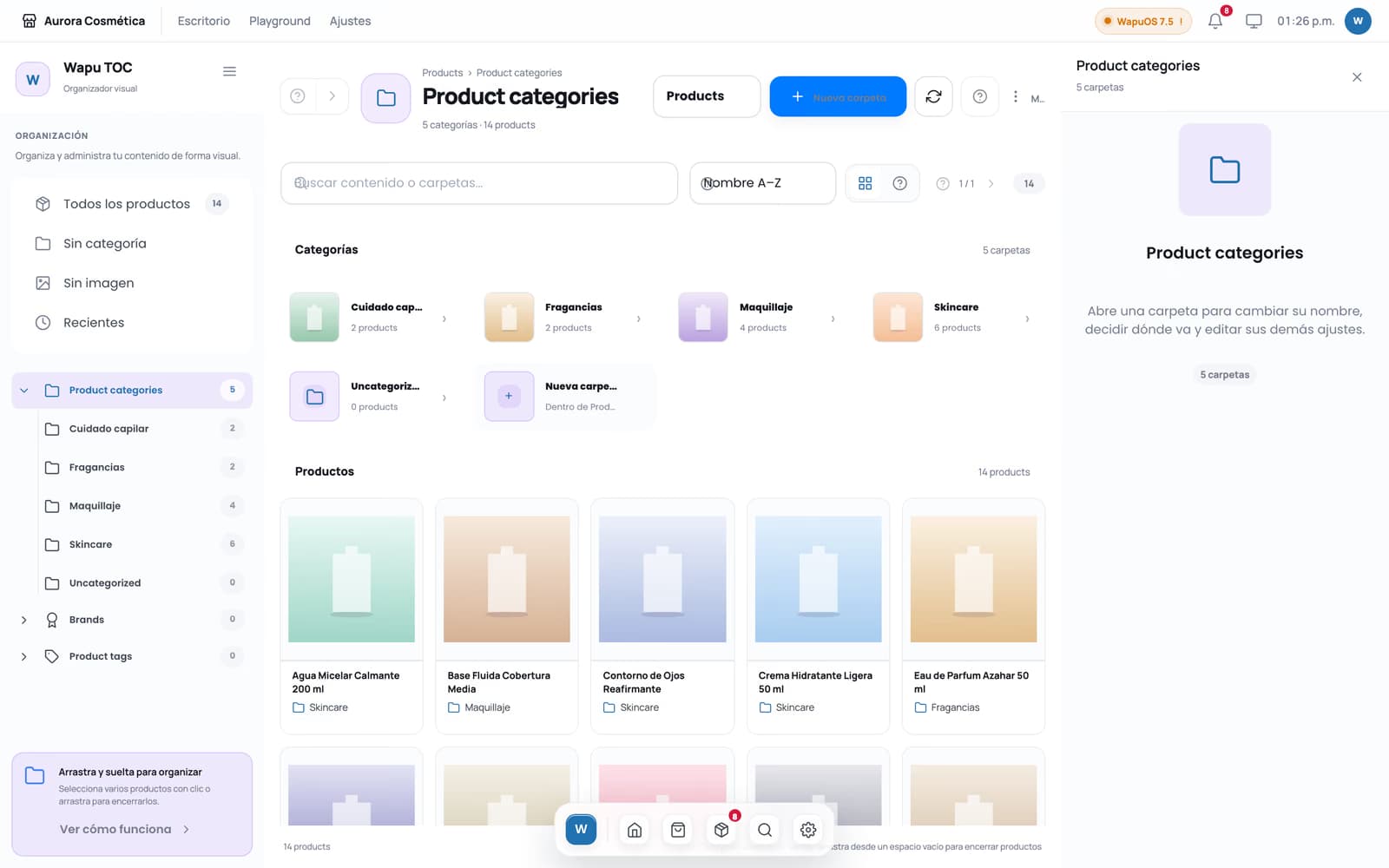This screenshot has width=1389, height=868.
Task: Open the settings gear in bottom dock
Action: pos(808,830)
